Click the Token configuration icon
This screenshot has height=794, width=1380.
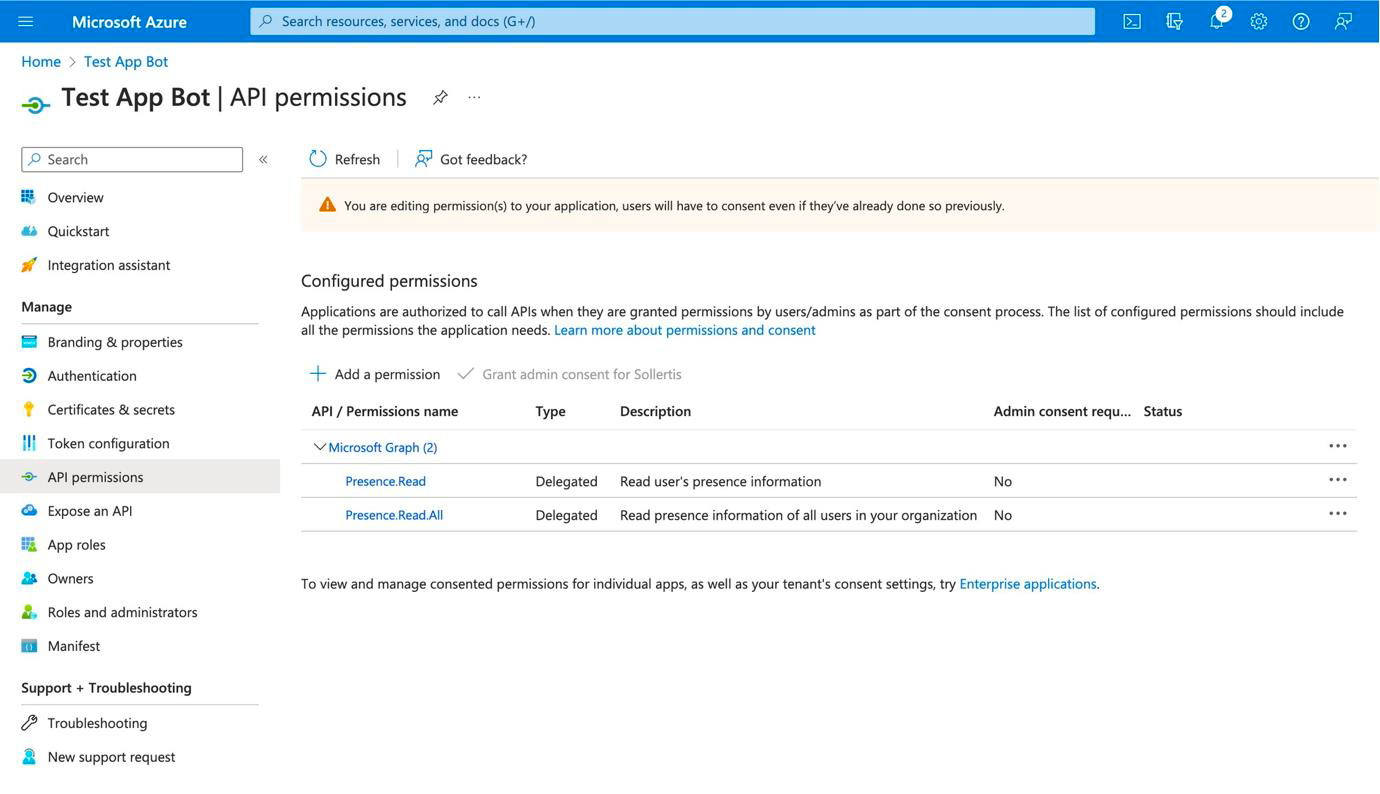click(28, 443)
